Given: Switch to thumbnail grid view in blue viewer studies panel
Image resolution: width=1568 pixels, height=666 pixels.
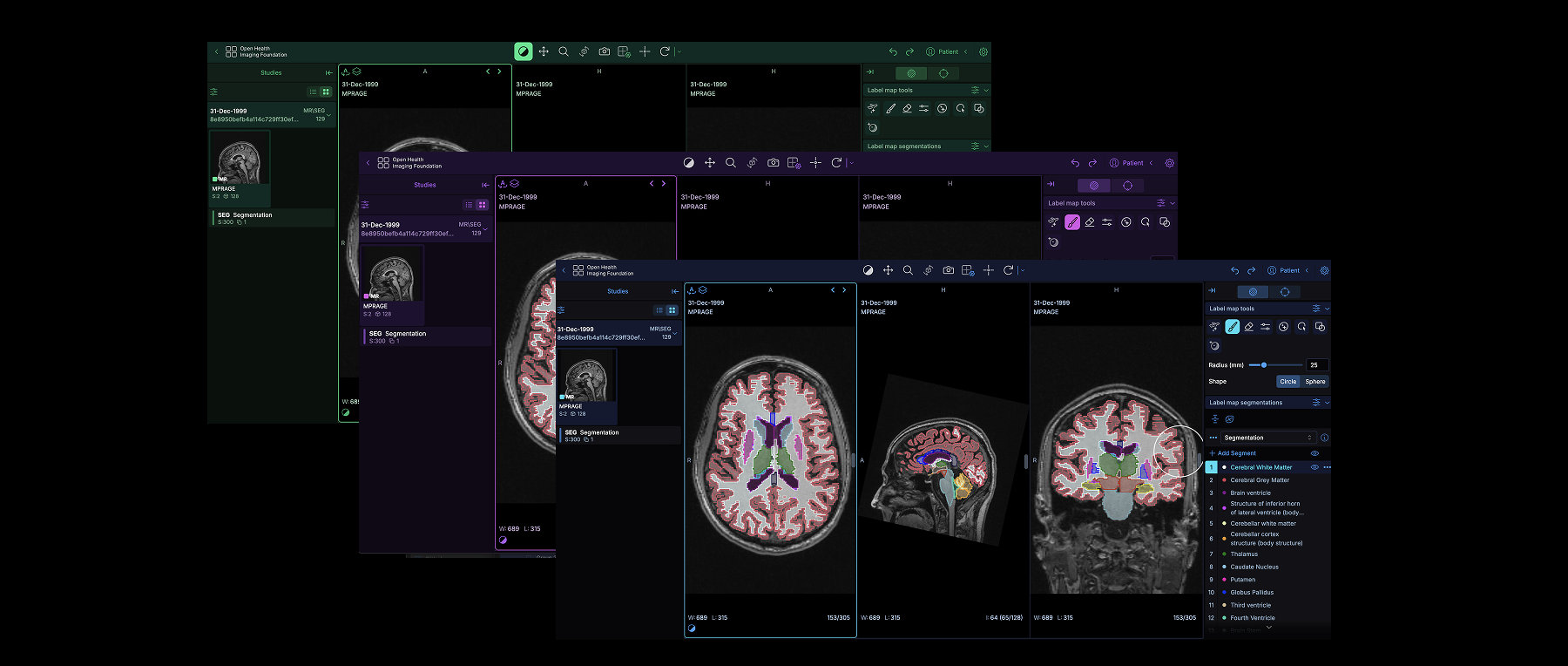Looking at the screenshot, I should pyautogui.click(x=672, y=310).
